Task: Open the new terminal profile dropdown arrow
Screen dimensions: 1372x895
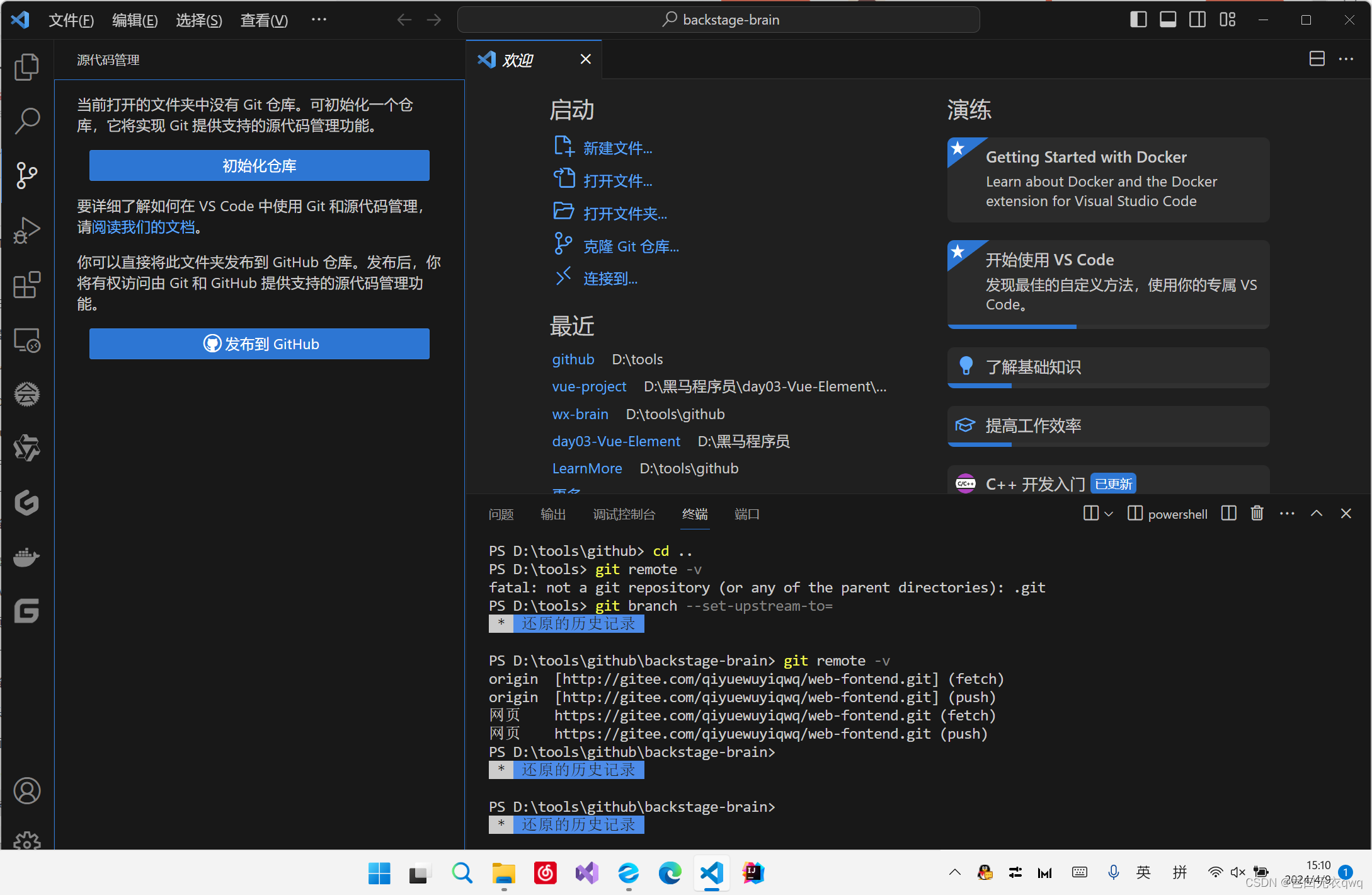Action: 1109,514
